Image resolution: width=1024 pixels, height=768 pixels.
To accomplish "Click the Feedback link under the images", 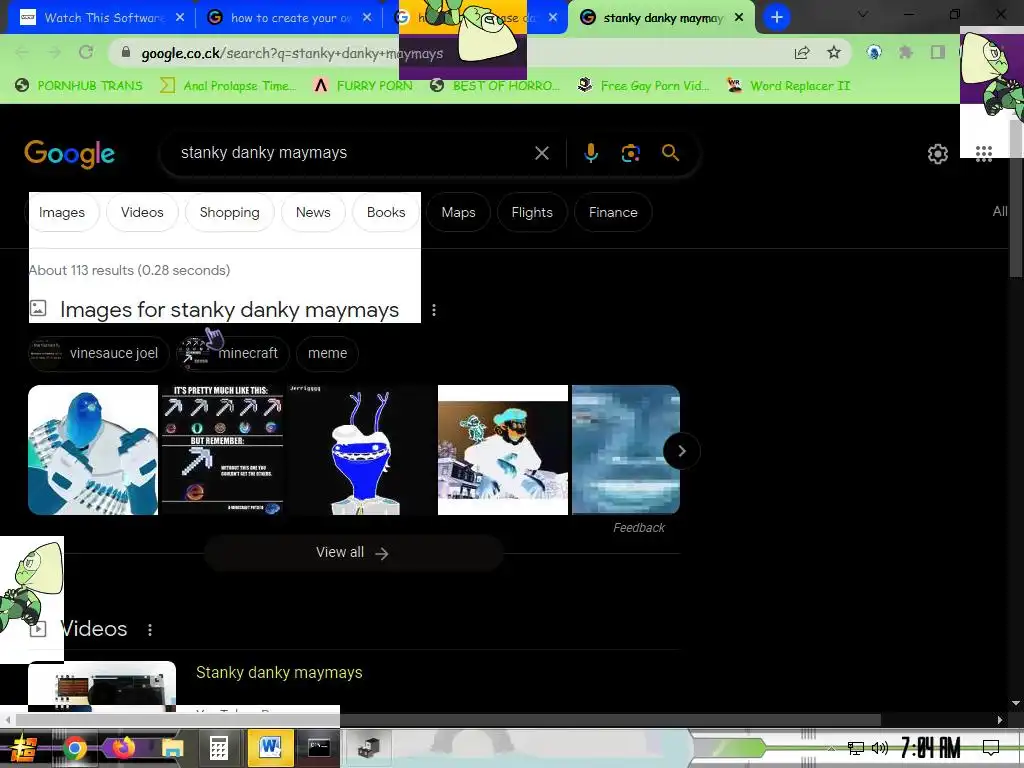I will pos(639,528).
